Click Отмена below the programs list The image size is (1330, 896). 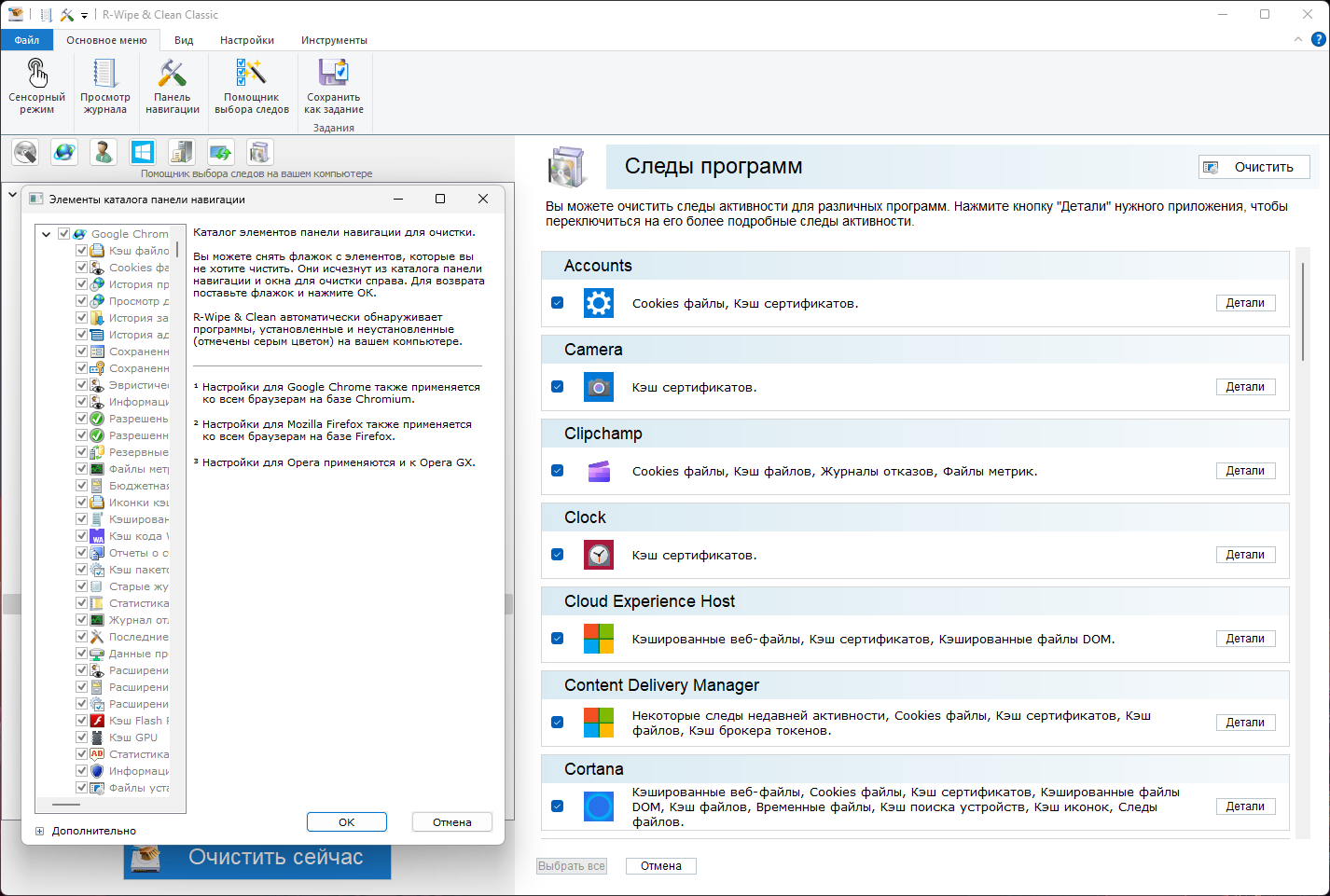tap(661, 866)
